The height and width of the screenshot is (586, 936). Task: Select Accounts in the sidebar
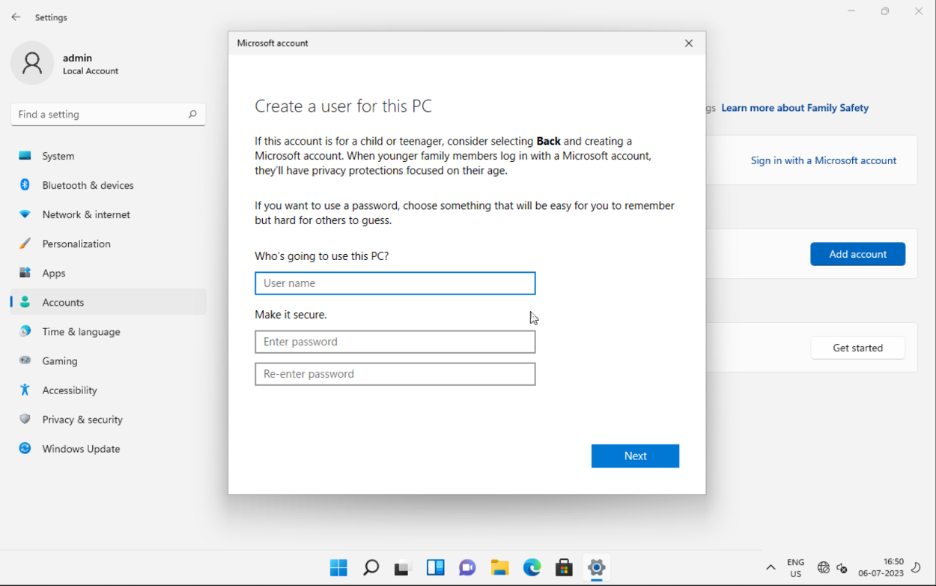[109, 302]
